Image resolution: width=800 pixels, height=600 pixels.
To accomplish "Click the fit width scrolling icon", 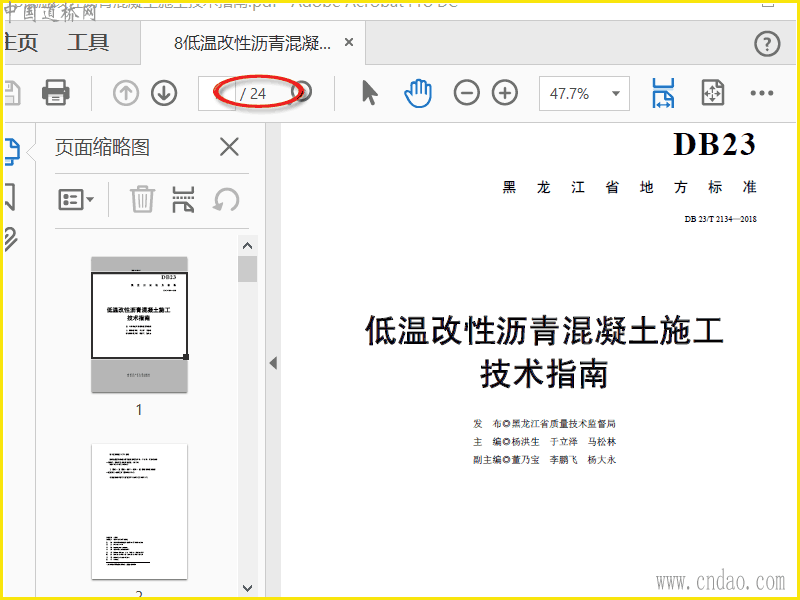I will 663,93.
